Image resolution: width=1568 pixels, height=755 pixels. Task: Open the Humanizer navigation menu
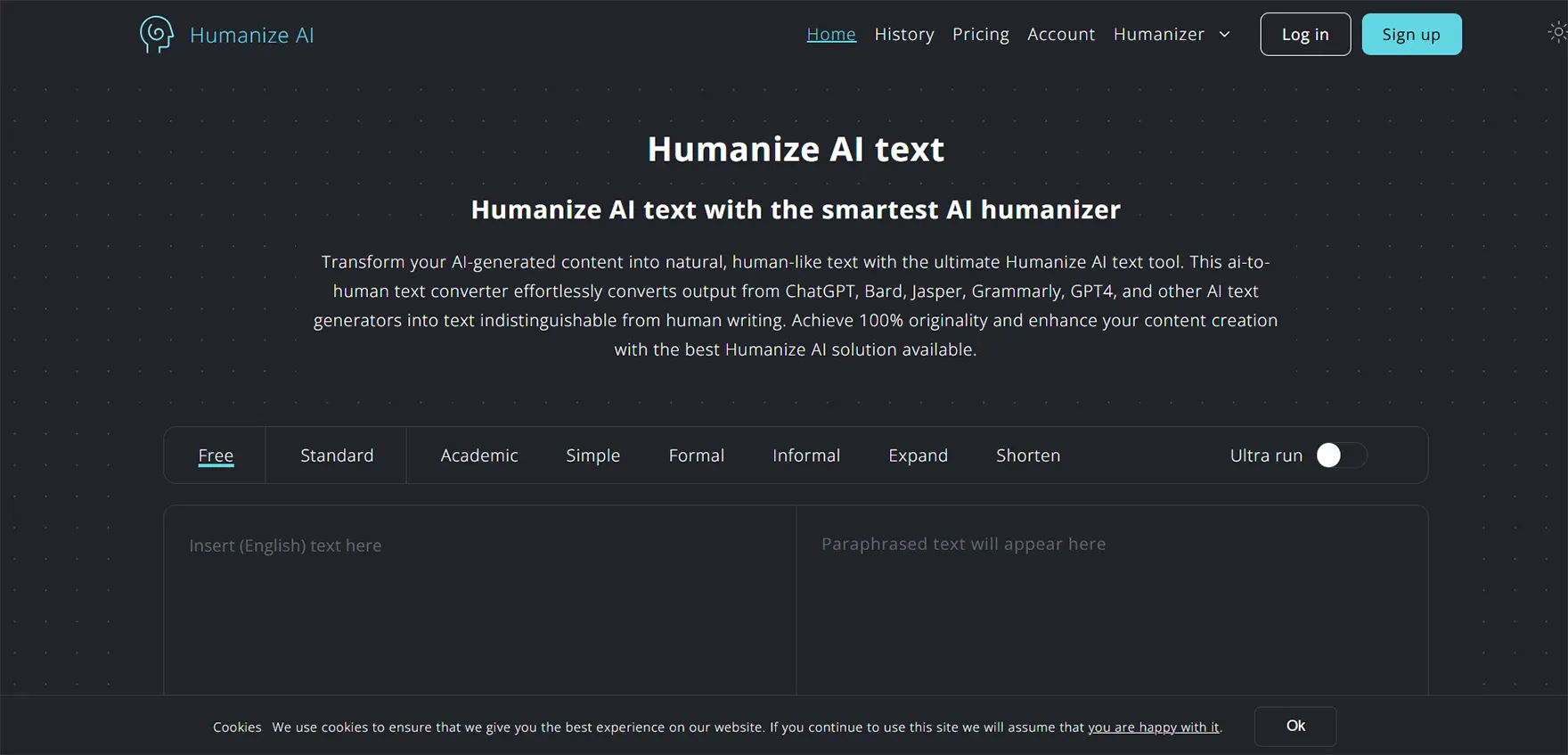(1158, 35)
